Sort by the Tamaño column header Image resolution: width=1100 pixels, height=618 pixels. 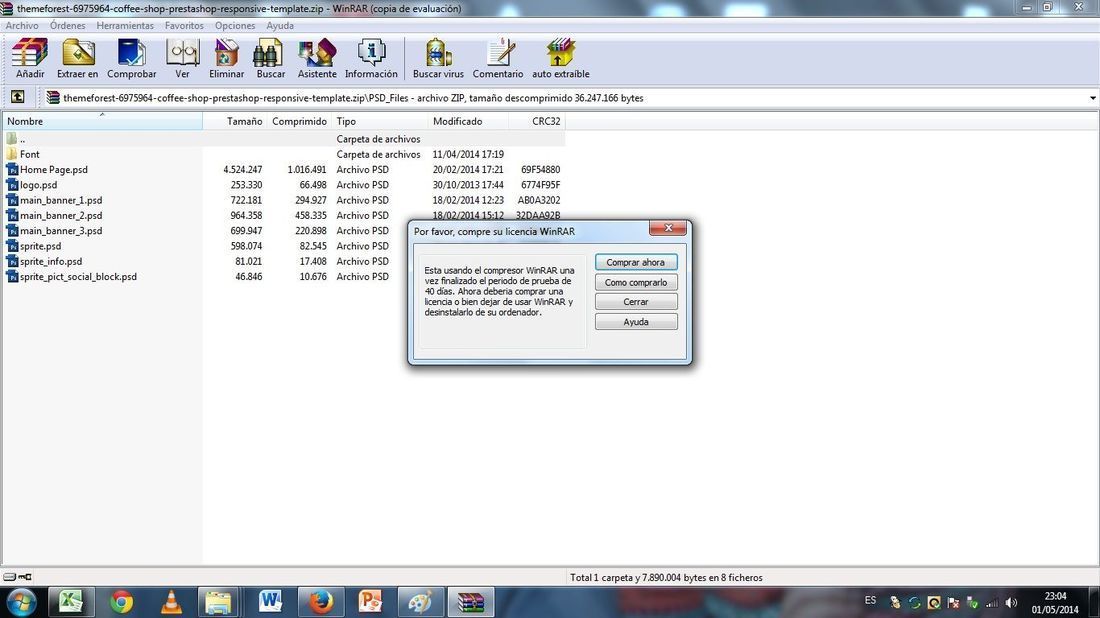click(x=235, y=121)
